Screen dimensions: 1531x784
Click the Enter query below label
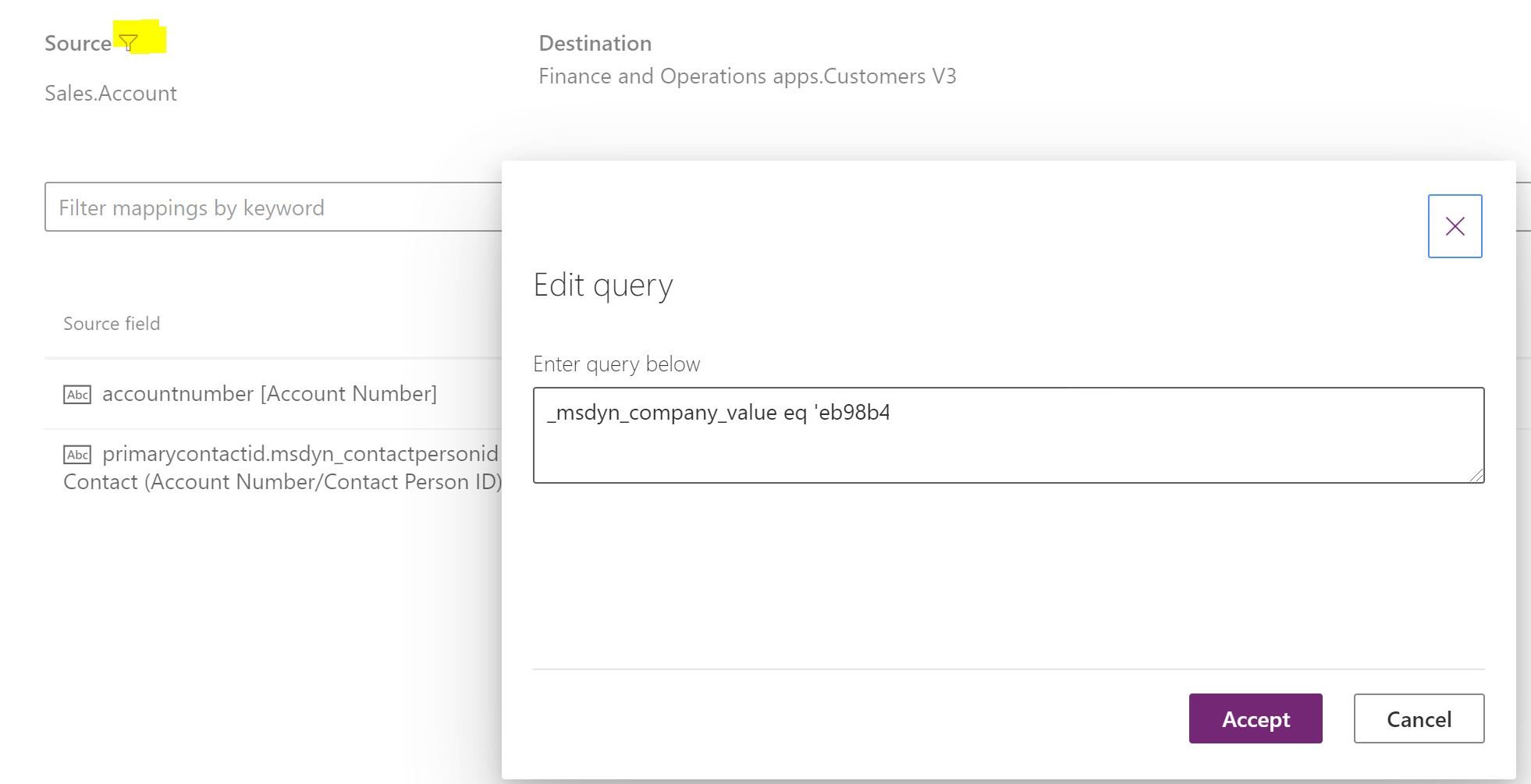(616, 364)
